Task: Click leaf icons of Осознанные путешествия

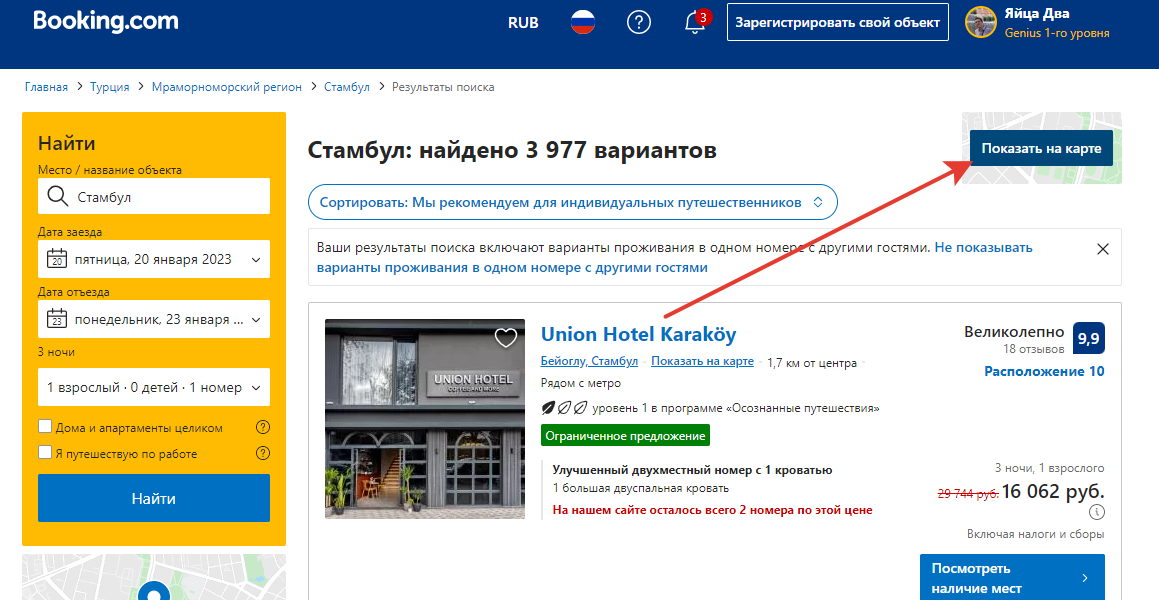Action: pyautogui.click(x=564, y=408)
